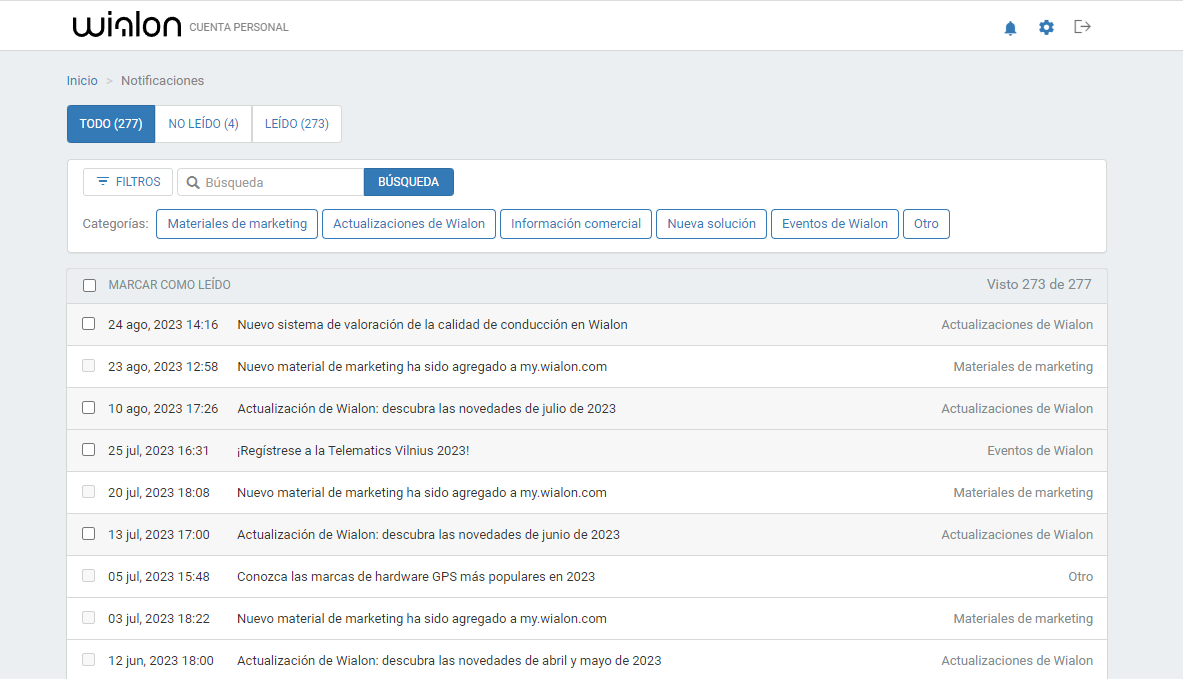Click the magnifying glass search icon
This screenshot has width=1183, height=679.
191,182
